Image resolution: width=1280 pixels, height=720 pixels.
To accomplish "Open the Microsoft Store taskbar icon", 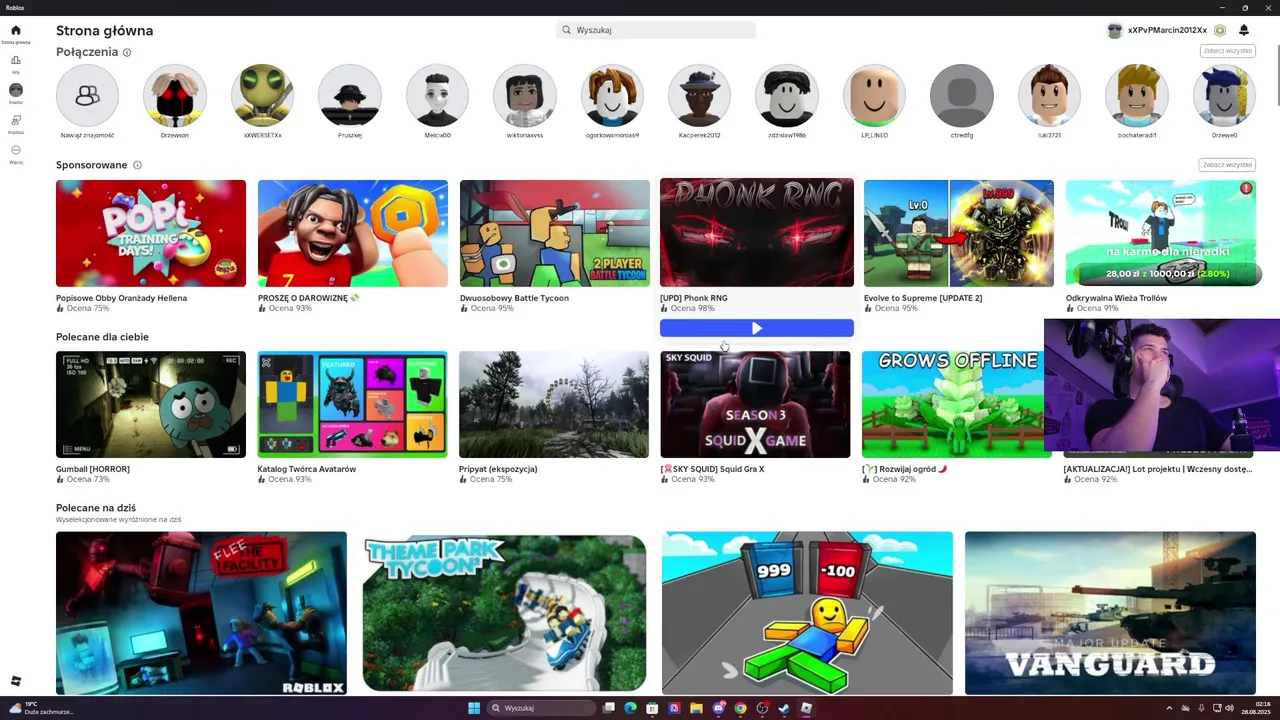I will (652, 708).
